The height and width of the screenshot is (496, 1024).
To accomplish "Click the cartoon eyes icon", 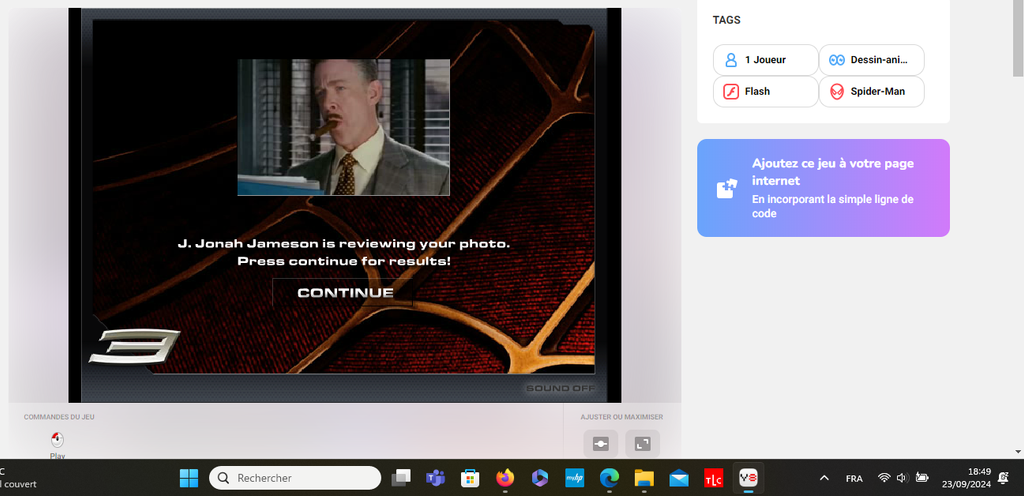I will coord(837,60).
